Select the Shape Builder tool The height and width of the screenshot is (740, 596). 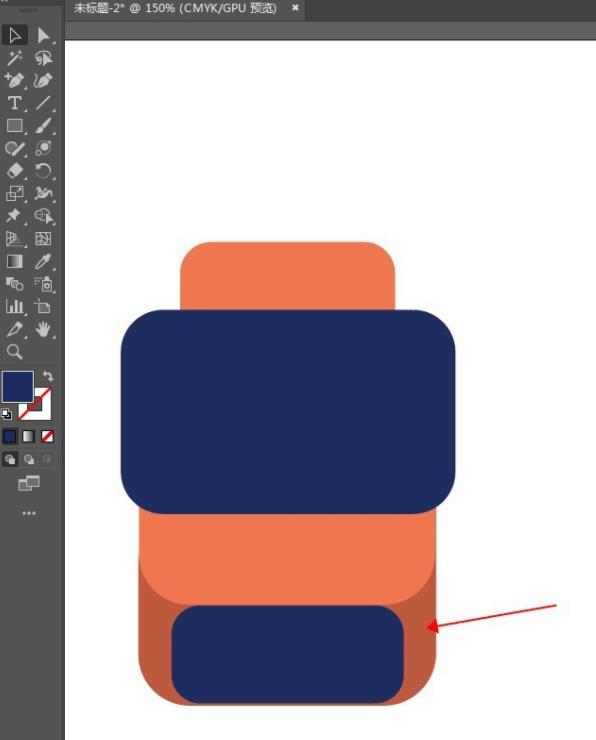[x=43, y=216]
